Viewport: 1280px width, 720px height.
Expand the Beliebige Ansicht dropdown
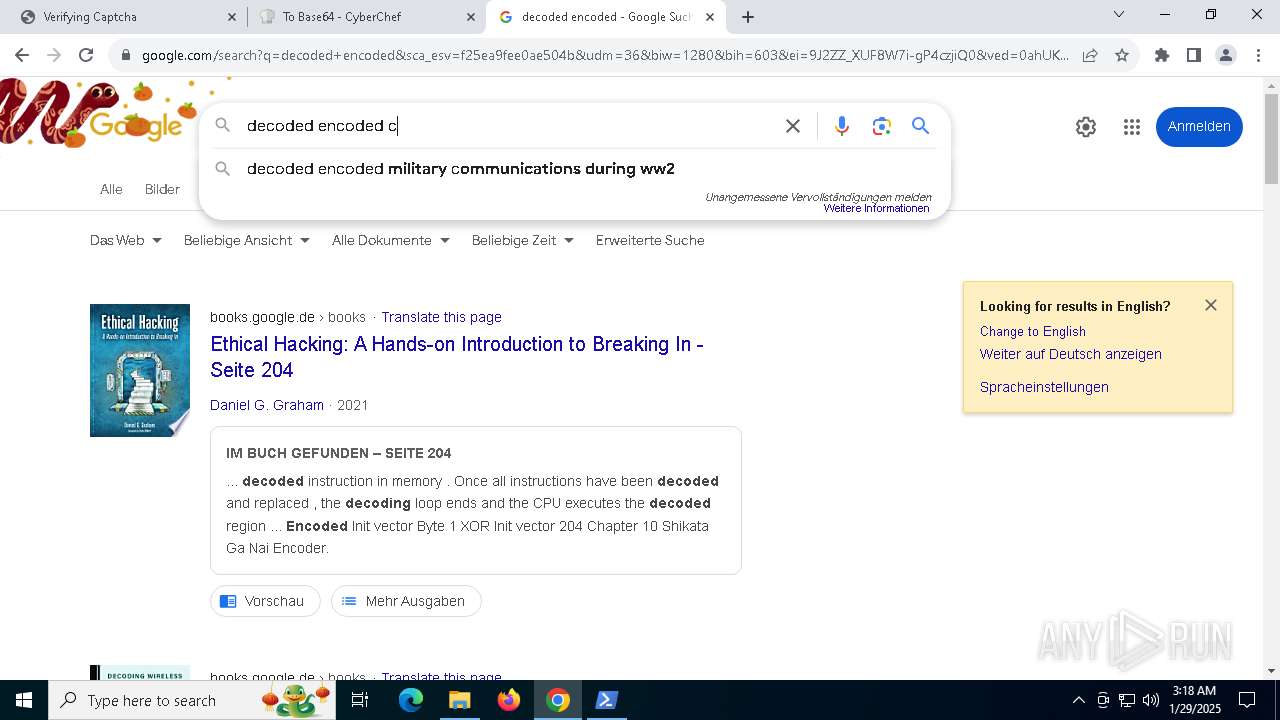pos(247,240)
